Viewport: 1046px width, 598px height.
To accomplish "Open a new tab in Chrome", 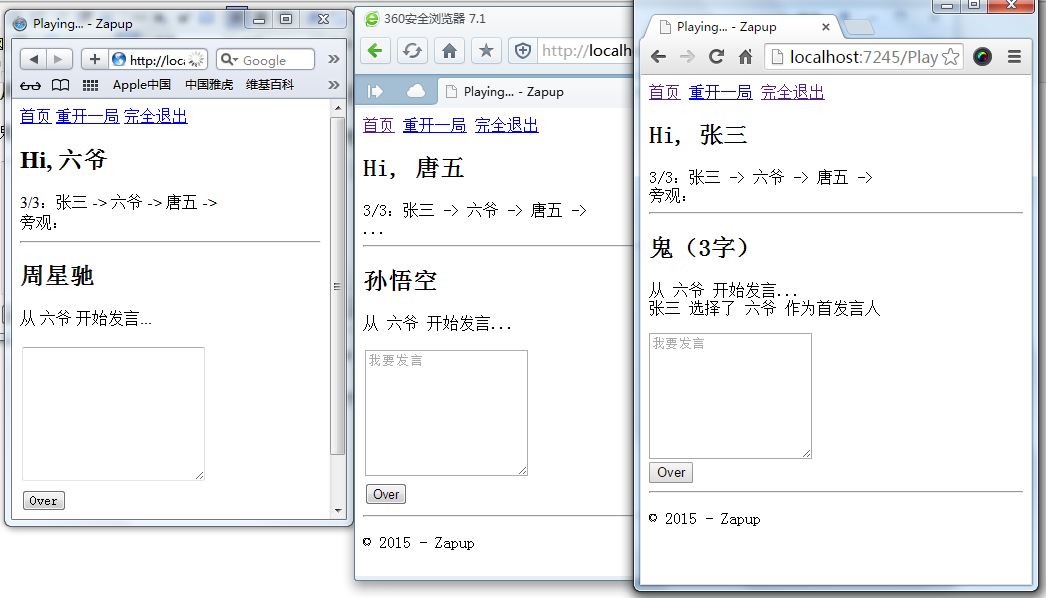I will tap(859, 27).
